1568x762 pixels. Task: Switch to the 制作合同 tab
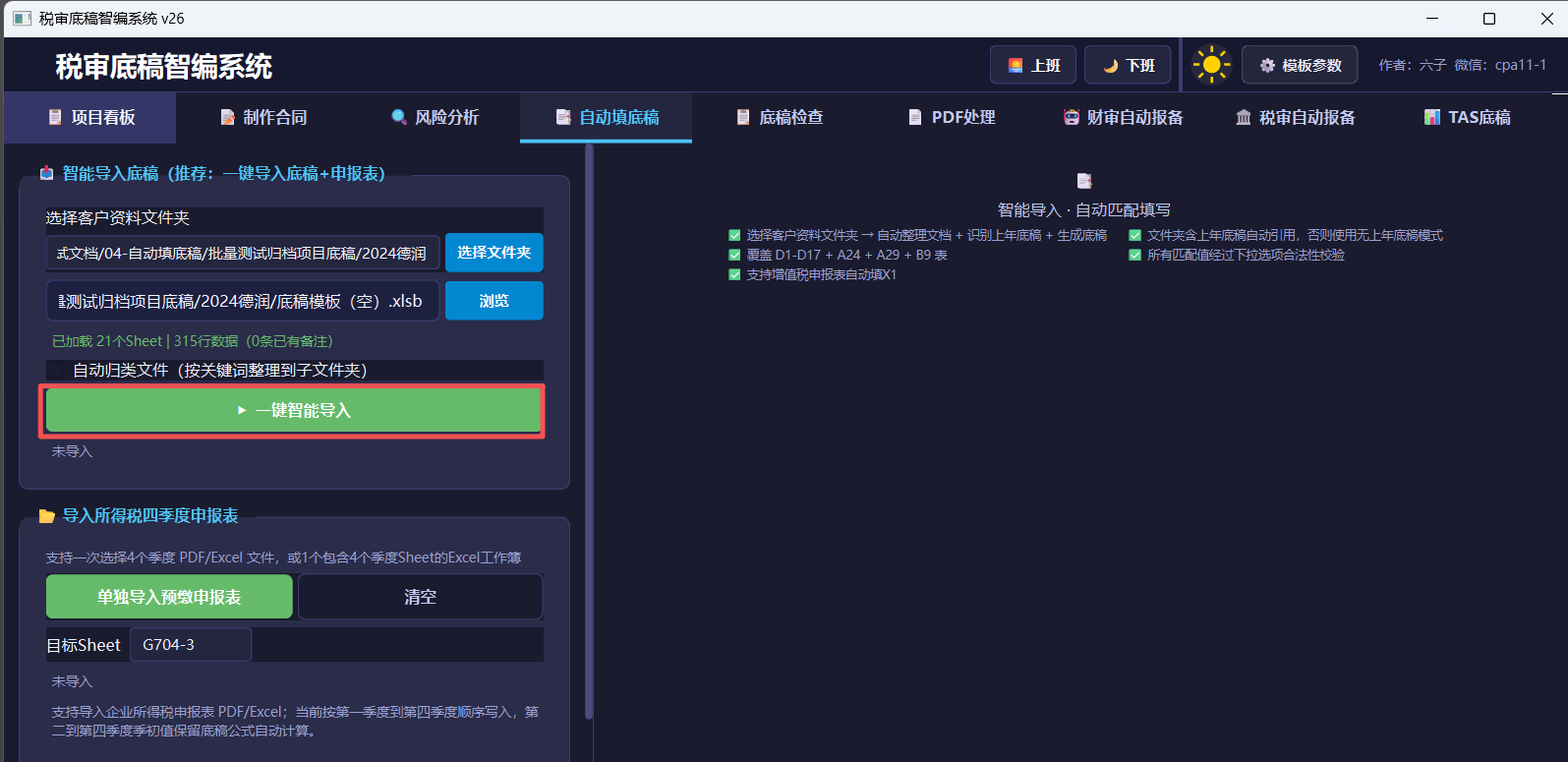pos(262,118)
